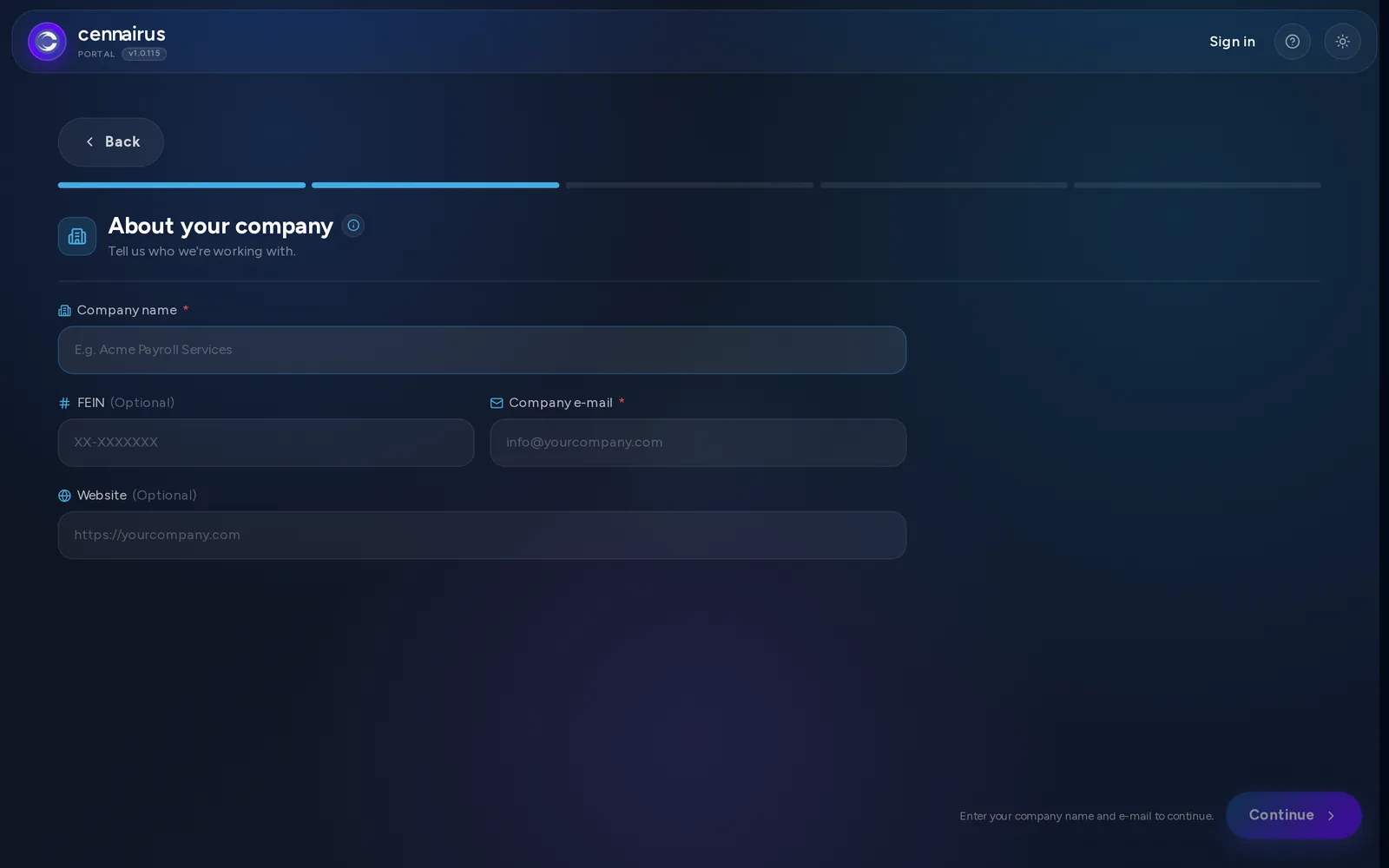Click the Continue button
Screen dimensions: 1389x868
coord(1294,815)
